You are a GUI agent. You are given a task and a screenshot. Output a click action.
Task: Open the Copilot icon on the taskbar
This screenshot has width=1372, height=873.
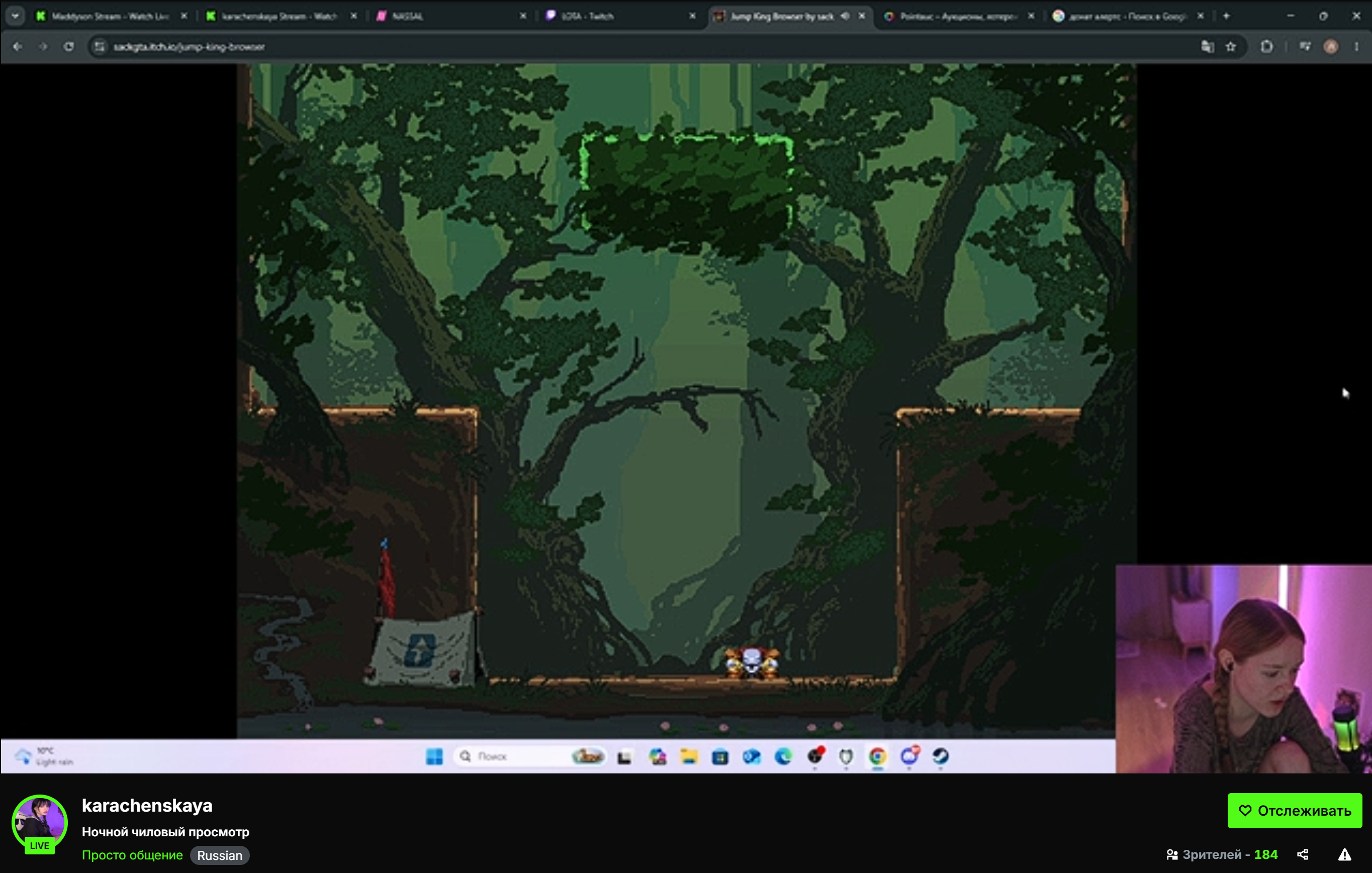tap(658, 757)
